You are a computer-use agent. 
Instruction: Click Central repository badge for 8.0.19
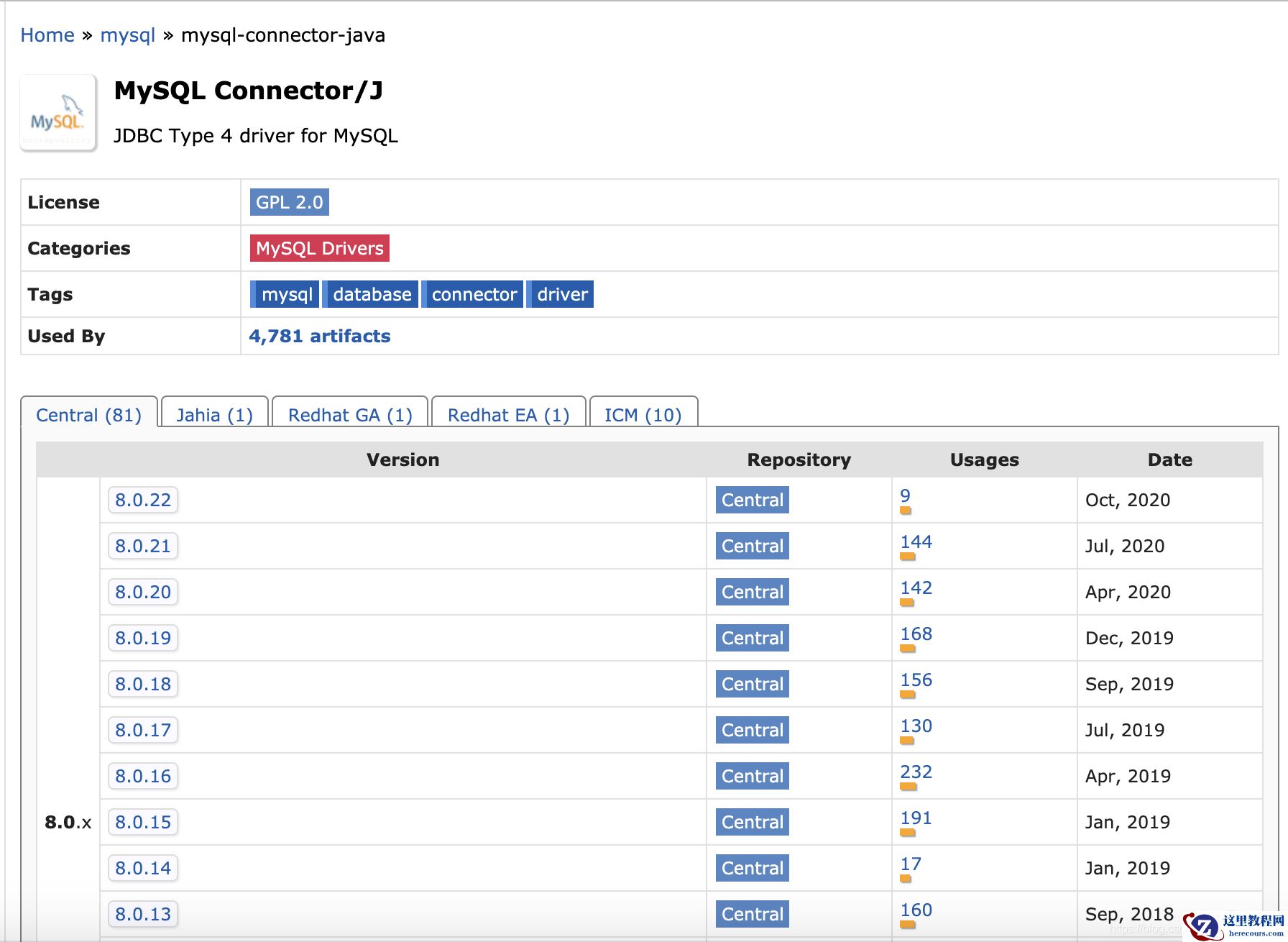click(x=753, y=638)
